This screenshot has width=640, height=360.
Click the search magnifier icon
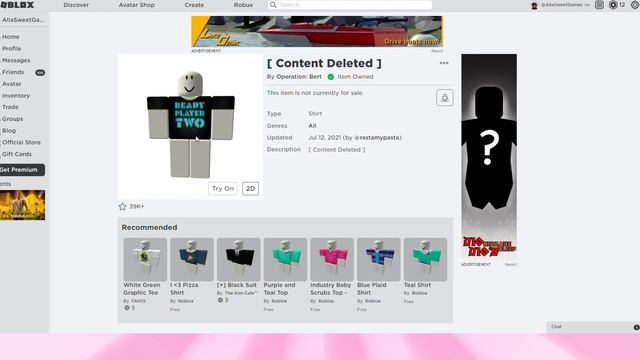click(273, 5)
